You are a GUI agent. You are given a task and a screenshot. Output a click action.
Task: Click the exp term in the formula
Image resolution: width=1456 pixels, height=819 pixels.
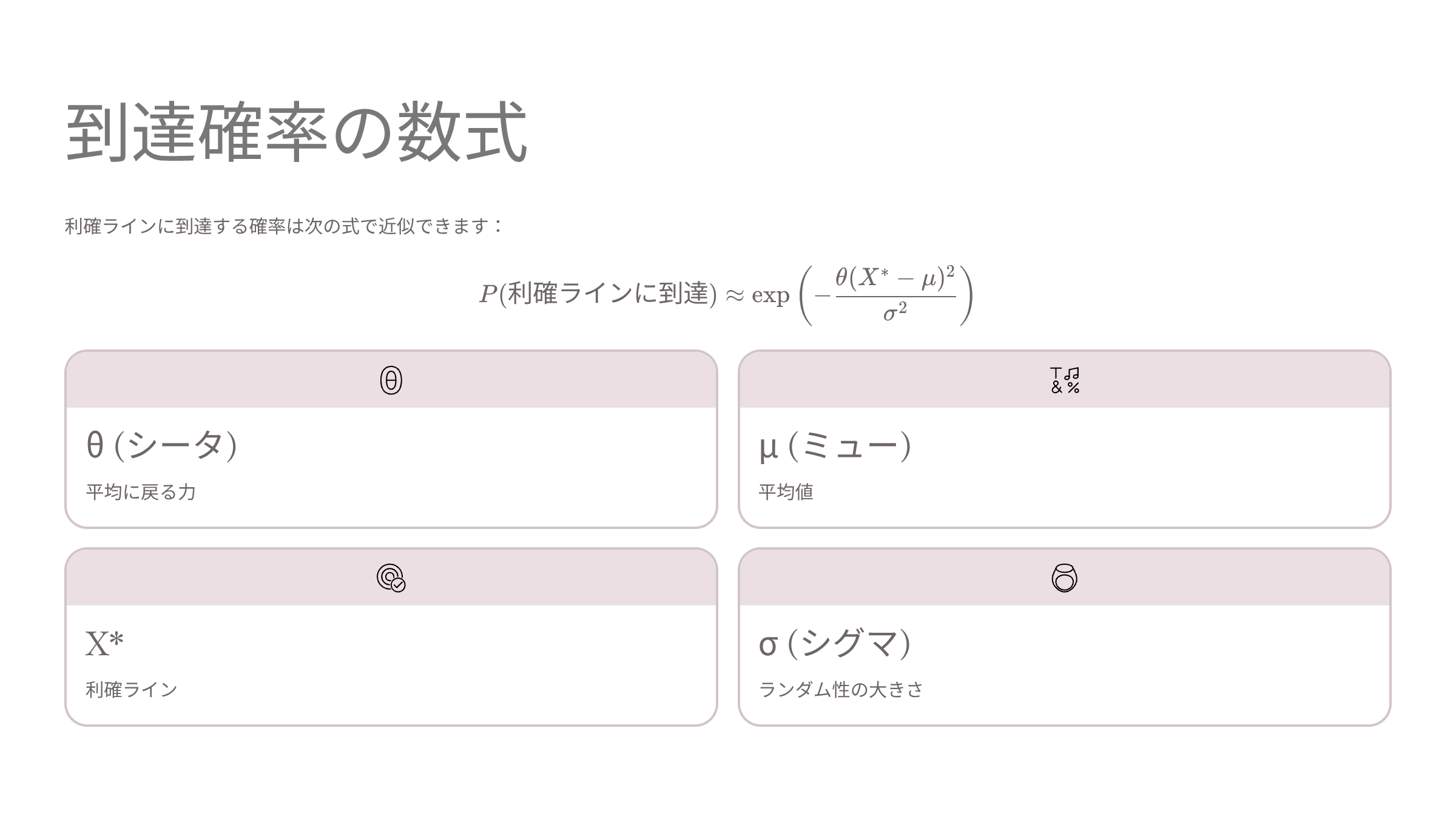pyautogui.click(x=770, y=296)
